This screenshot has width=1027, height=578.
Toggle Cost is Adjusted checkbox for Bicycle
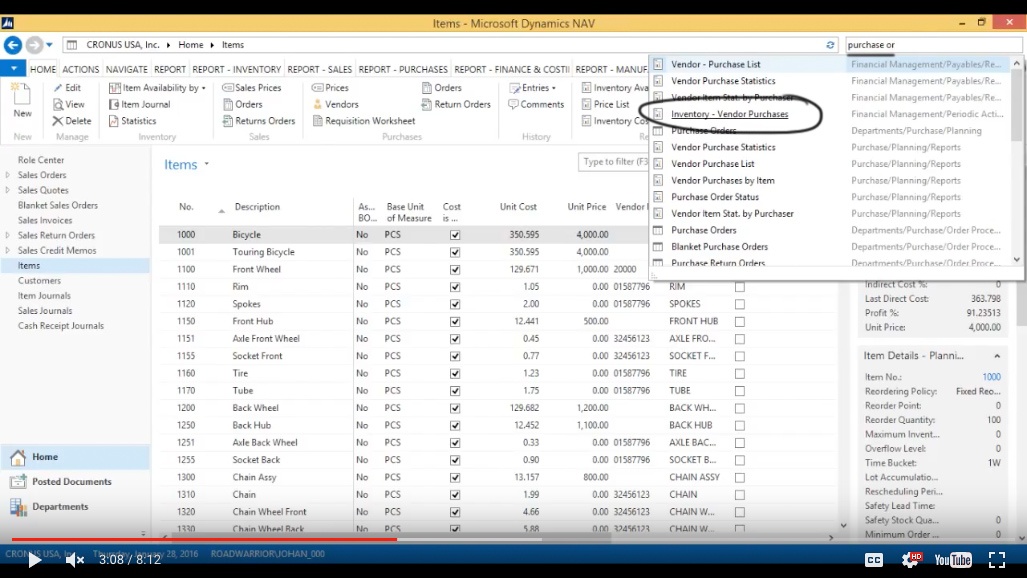[455, 235]
